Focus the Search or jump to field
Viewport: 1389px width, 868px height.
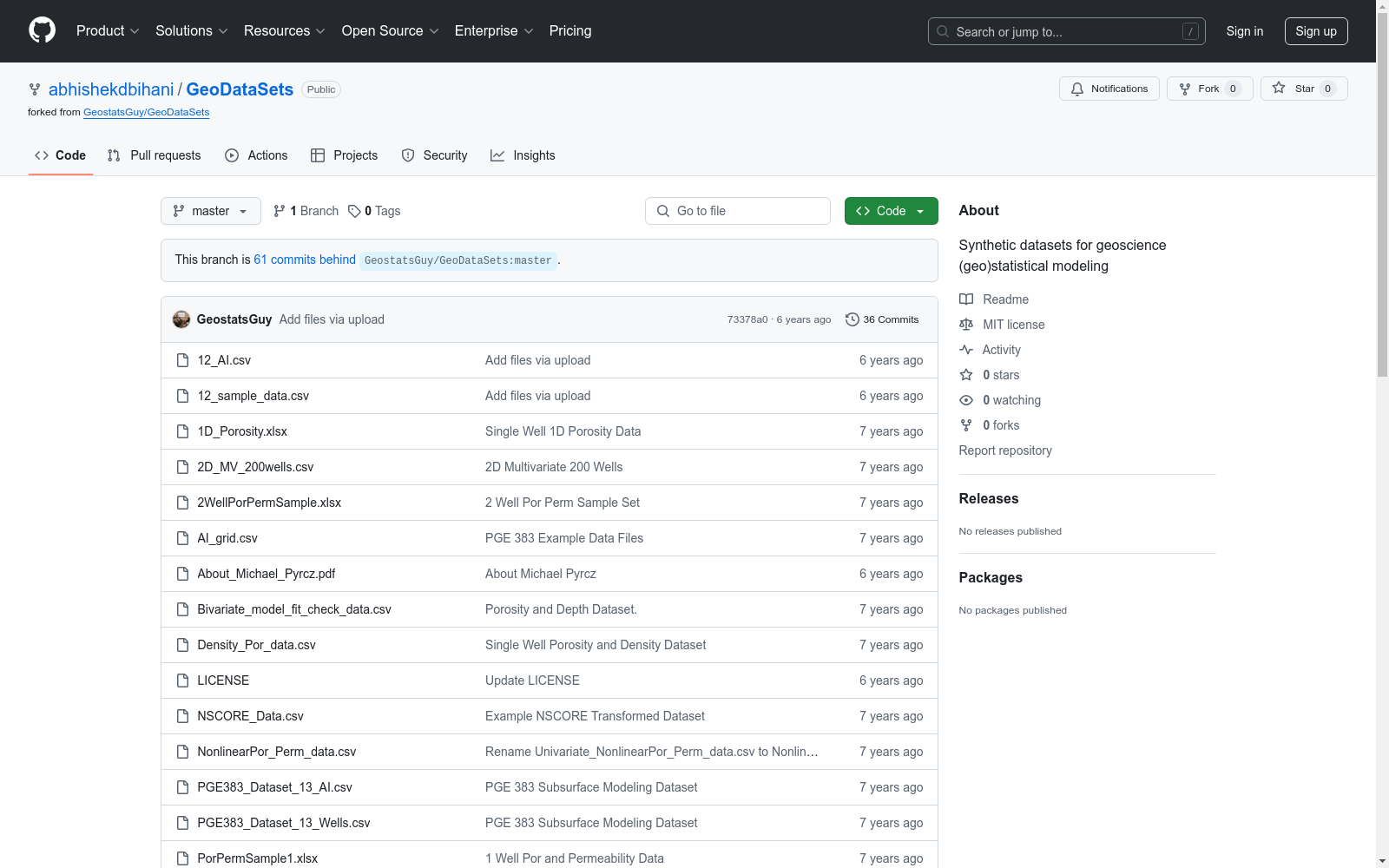click(x=1067, y=31)
